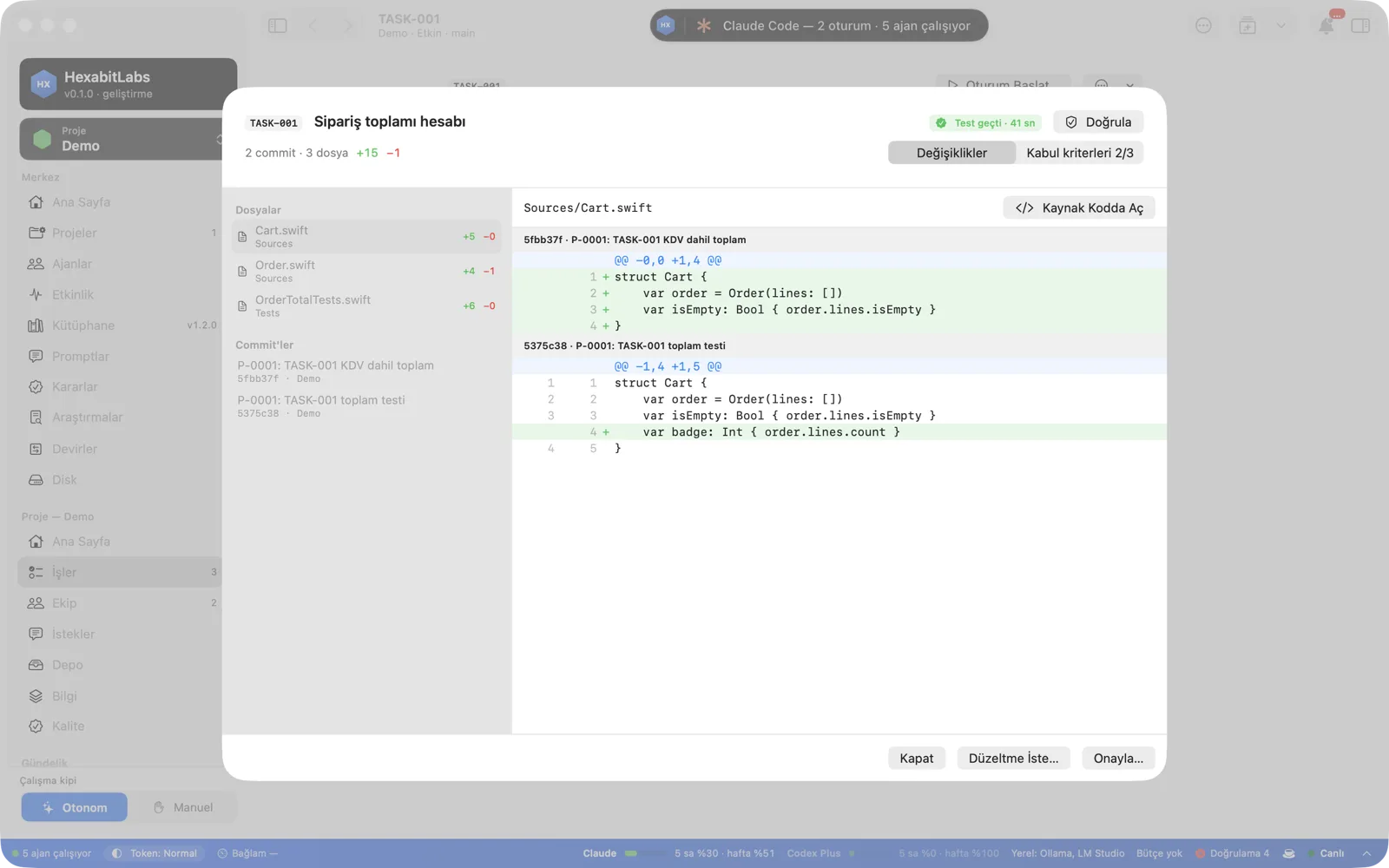Open Ekip team section
Image resolution: width=1389 pixels, height=868 pixels.
pyautogui.click(x=120, y=603)
